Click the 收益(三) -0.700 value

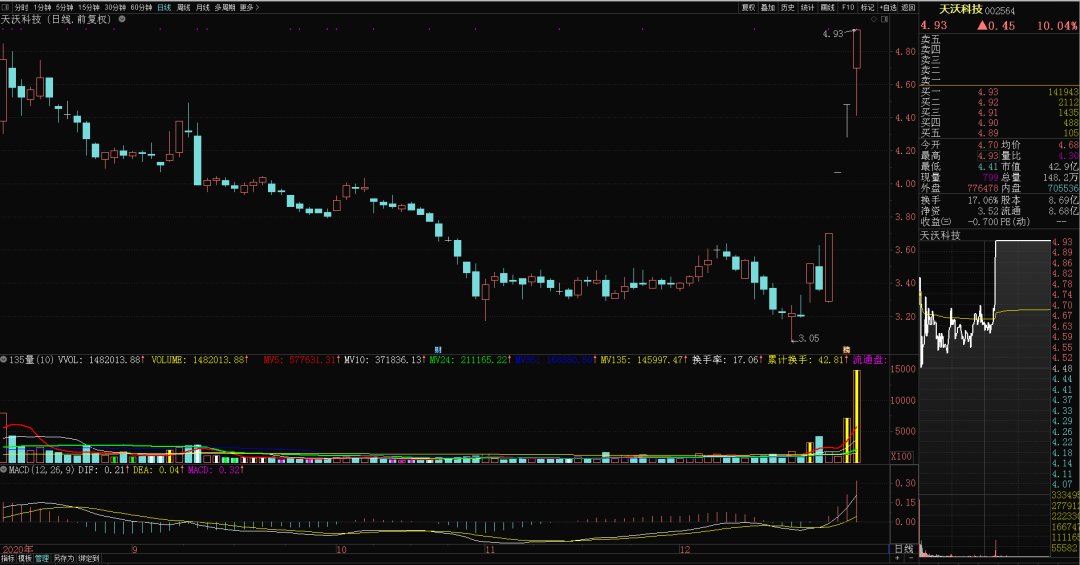tap(984, 222)
